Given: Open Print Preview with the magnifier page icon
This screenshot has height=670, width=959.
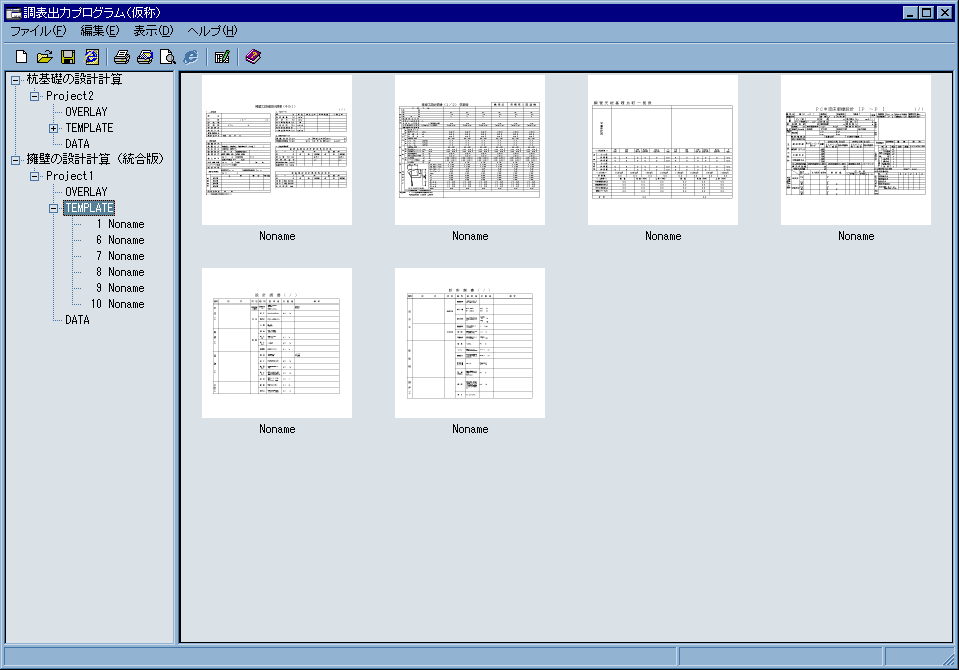Looking at the screenshot, I should tap(168, 57).
